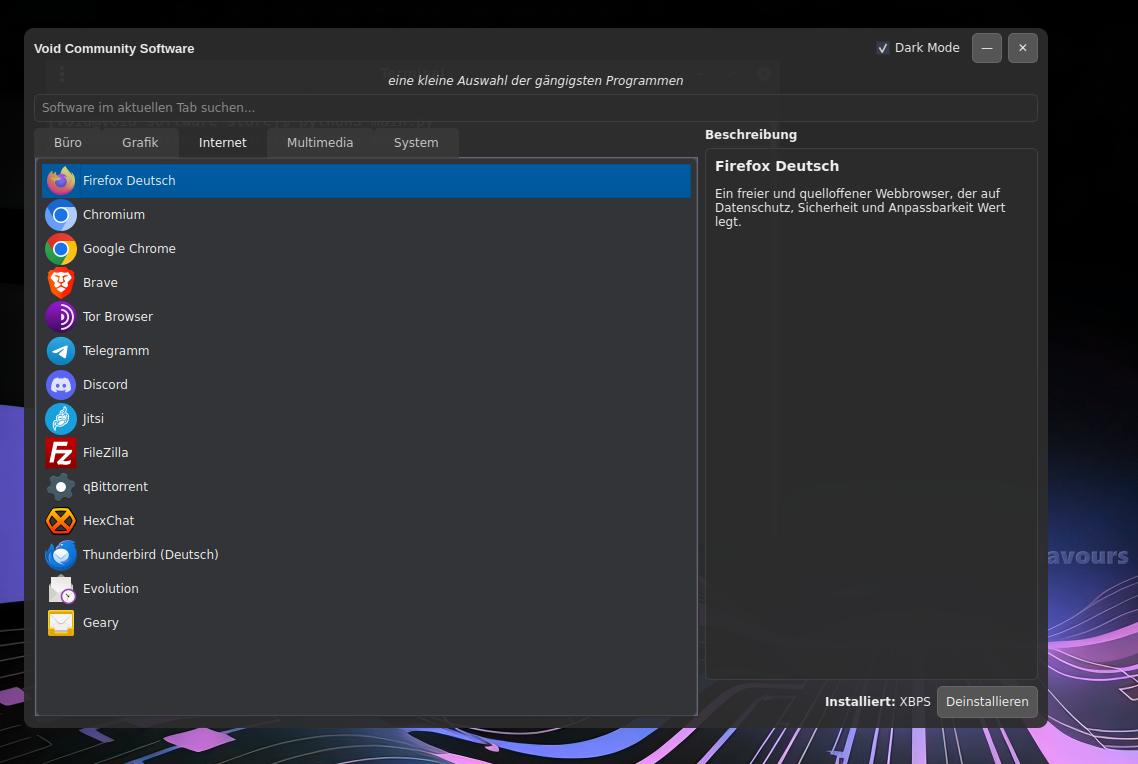1138x764 pixels.
Task: Select the Chromium browser icon
Action: pyautogui.click(x=61, y=215)
